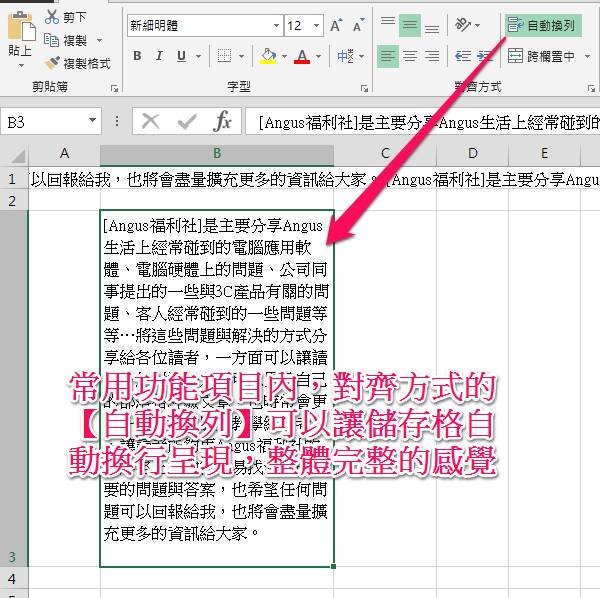Select column A header
600x598 pixels.
(x=64, y=154)
